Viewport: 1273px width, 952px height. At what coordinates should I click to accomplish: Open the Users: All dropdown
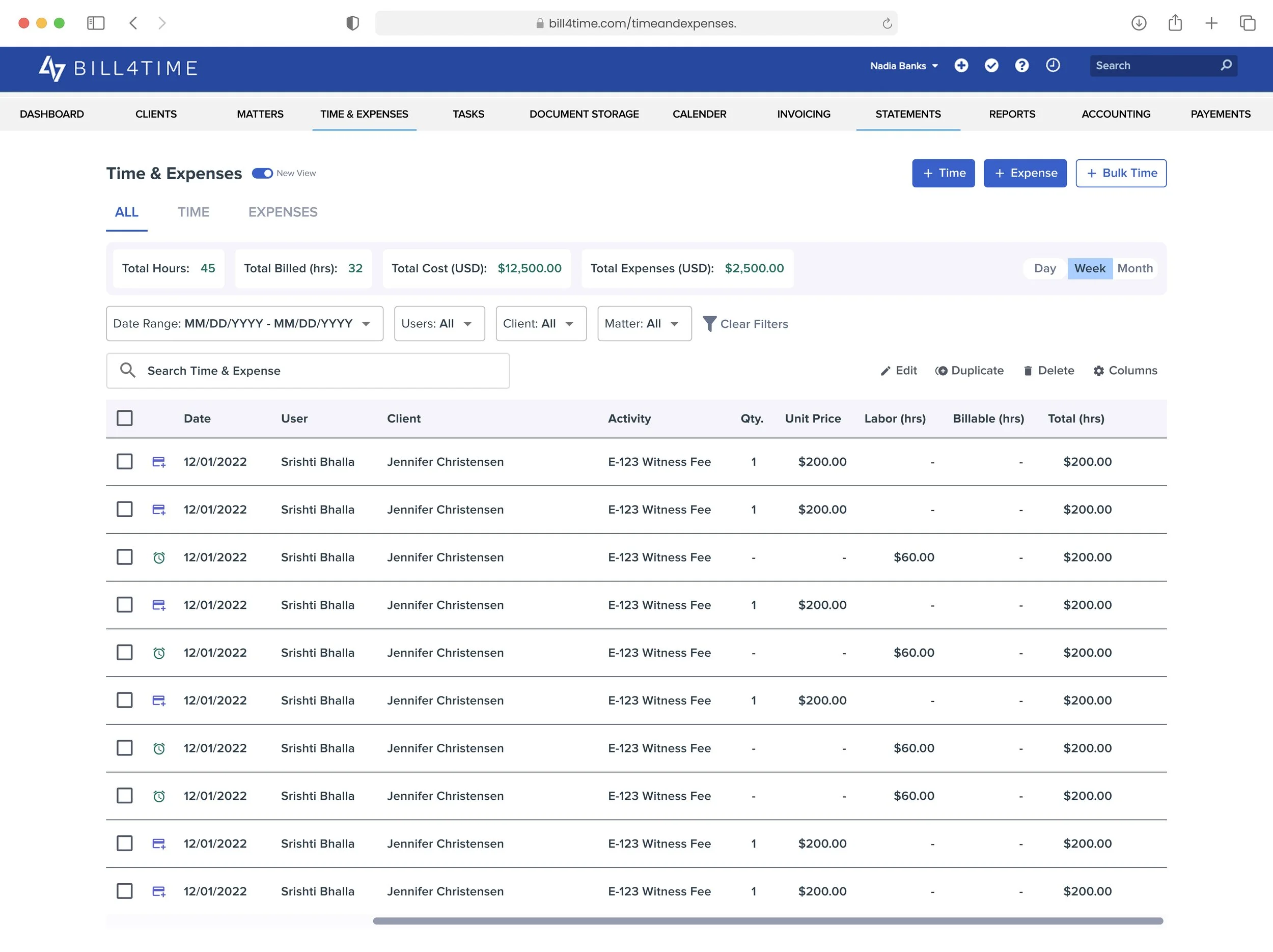coord(439,324)
